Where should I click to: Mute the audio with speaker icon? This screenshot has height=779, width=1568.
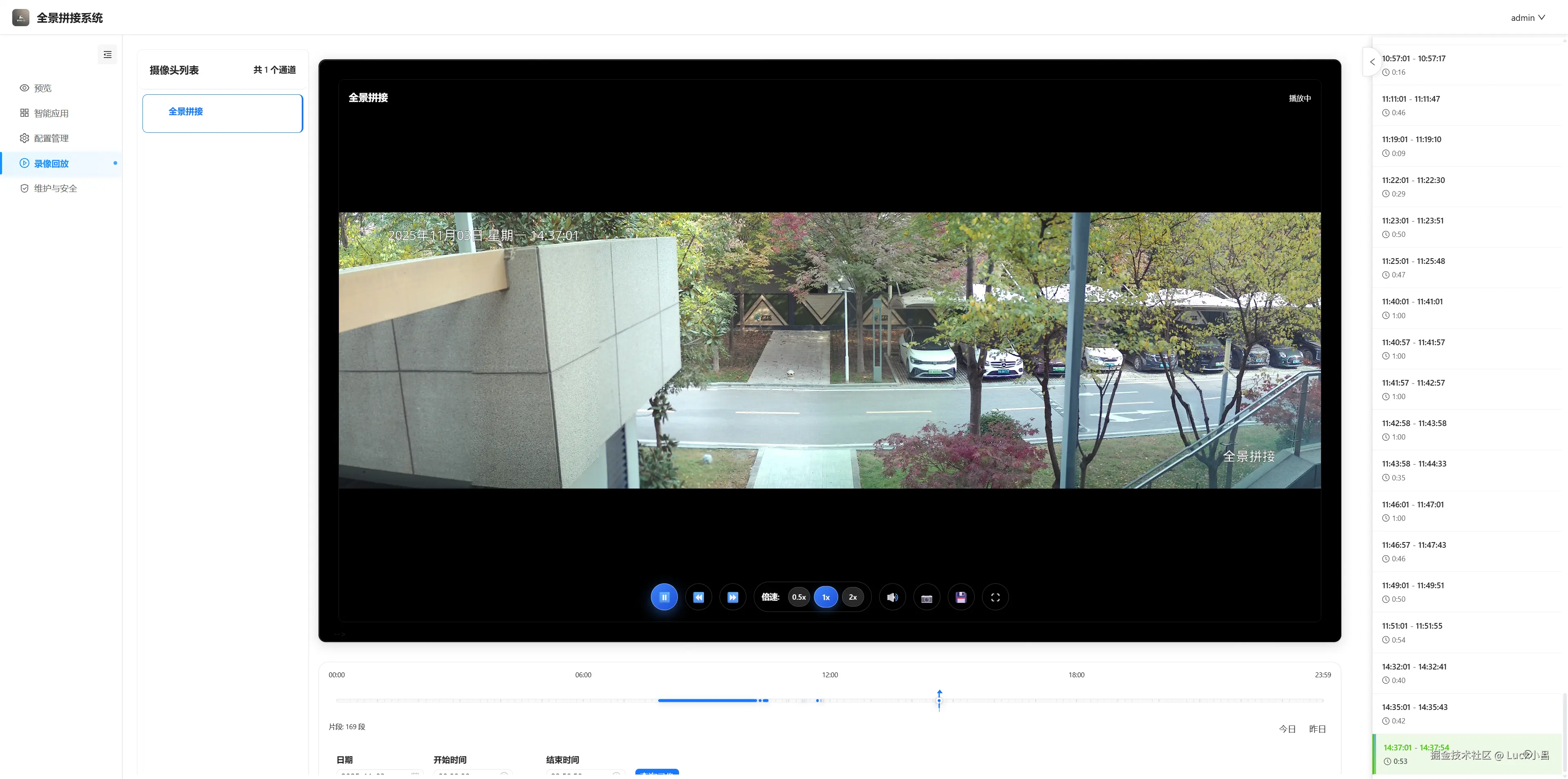pyautogui.click(x=892, y=597)
